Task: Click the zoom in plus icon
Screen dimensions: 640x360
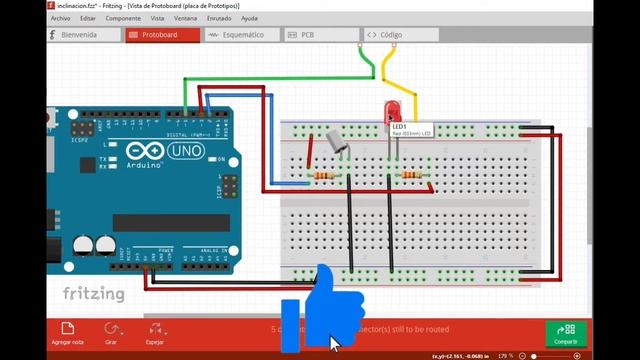Action: point(577,356)
